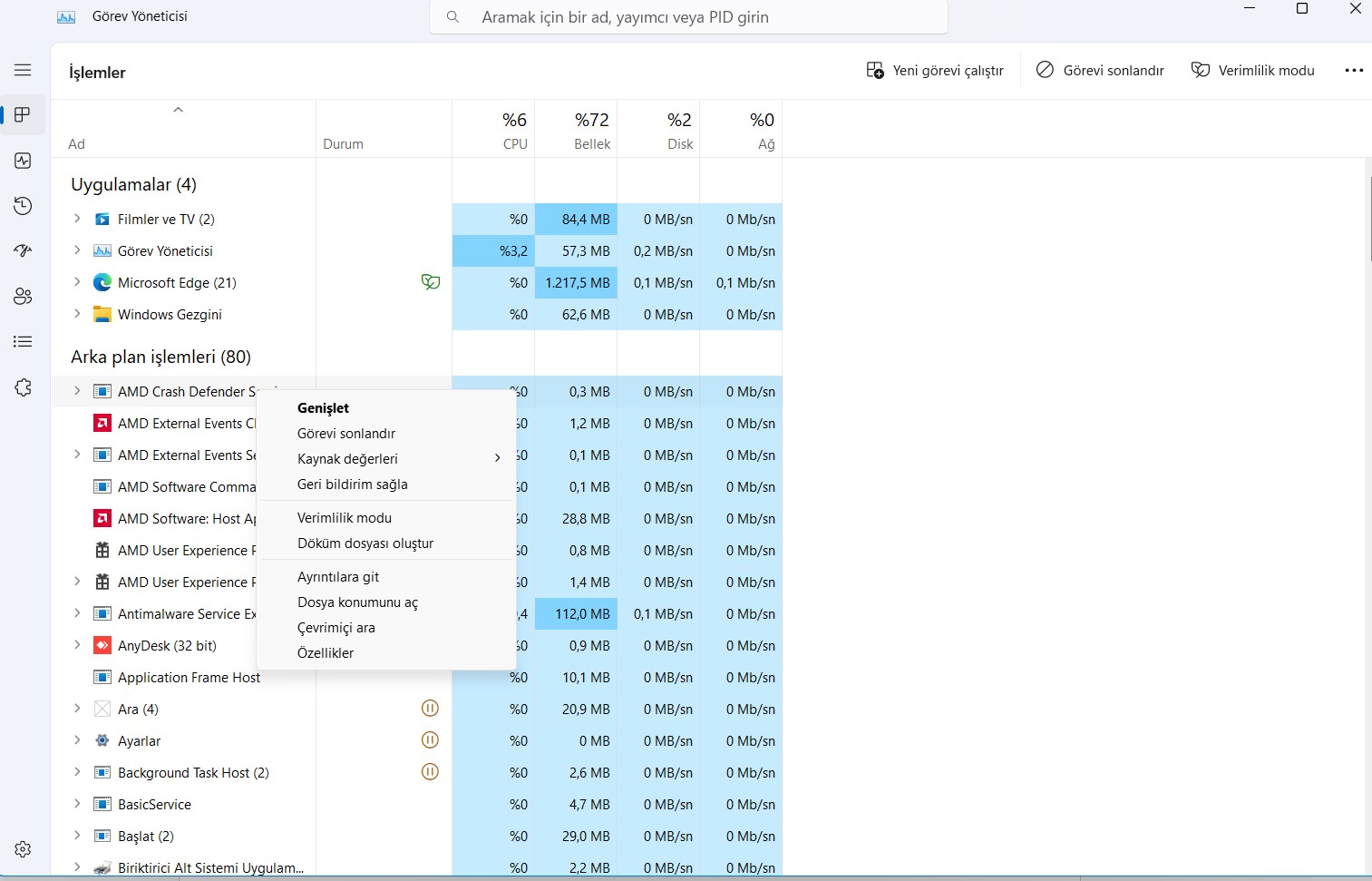Click Edge efficiency mode leaf icon
Screen dimensions: 1372x881
[431, 282]
